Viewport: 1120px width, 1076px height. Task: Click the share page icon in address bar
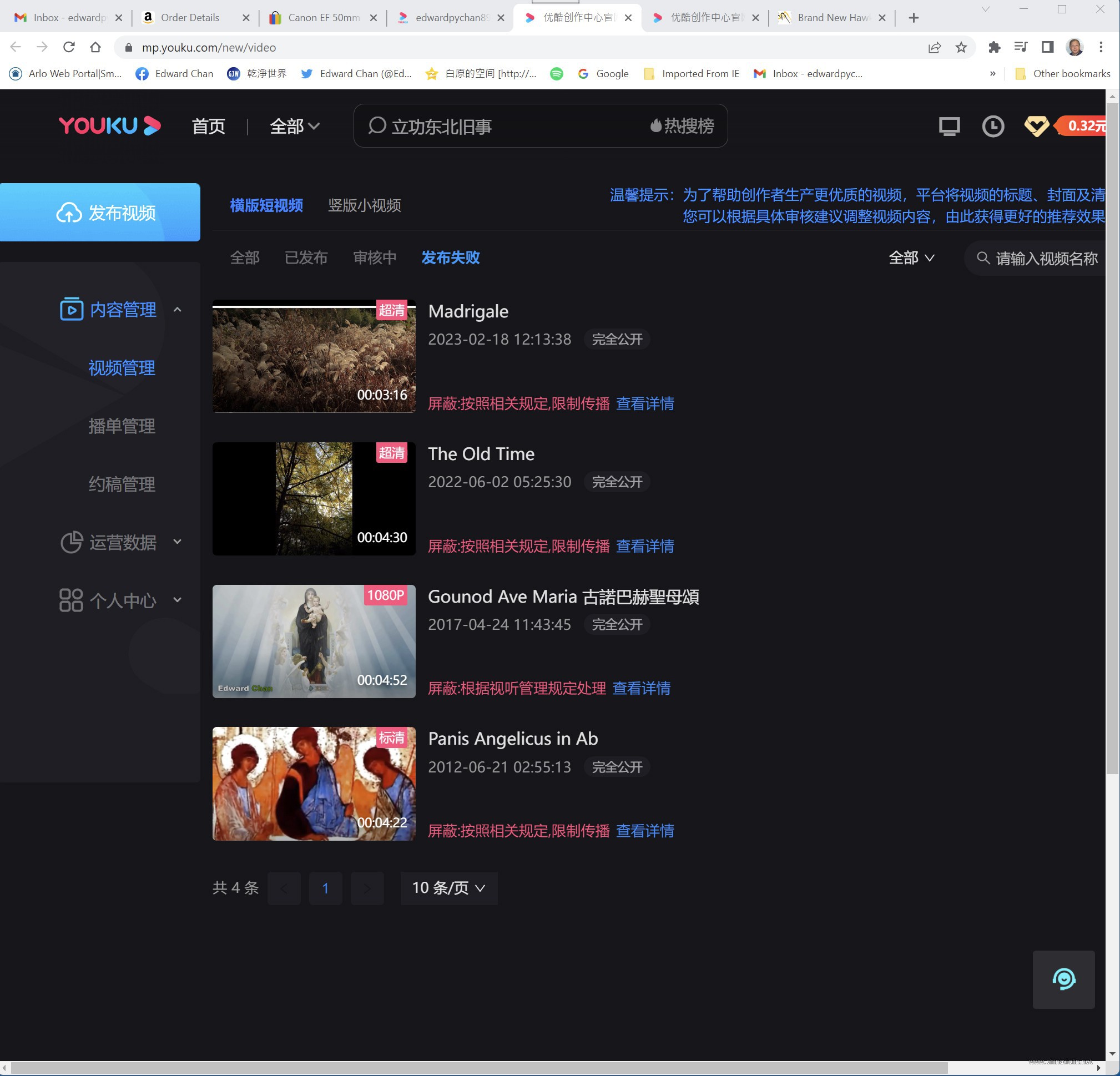(934, 47)
